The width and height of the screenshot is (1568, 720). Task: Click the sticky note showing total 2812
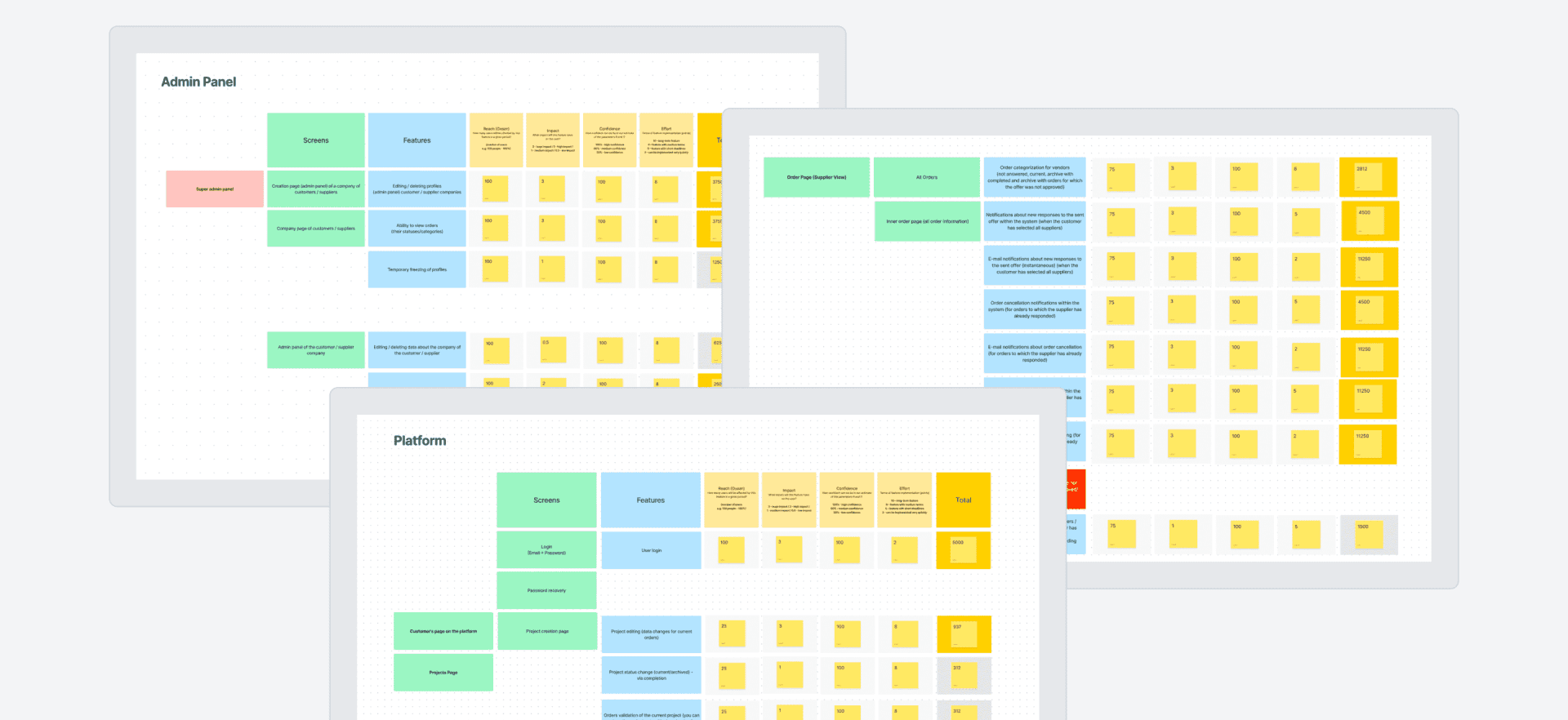point(1368,177)
